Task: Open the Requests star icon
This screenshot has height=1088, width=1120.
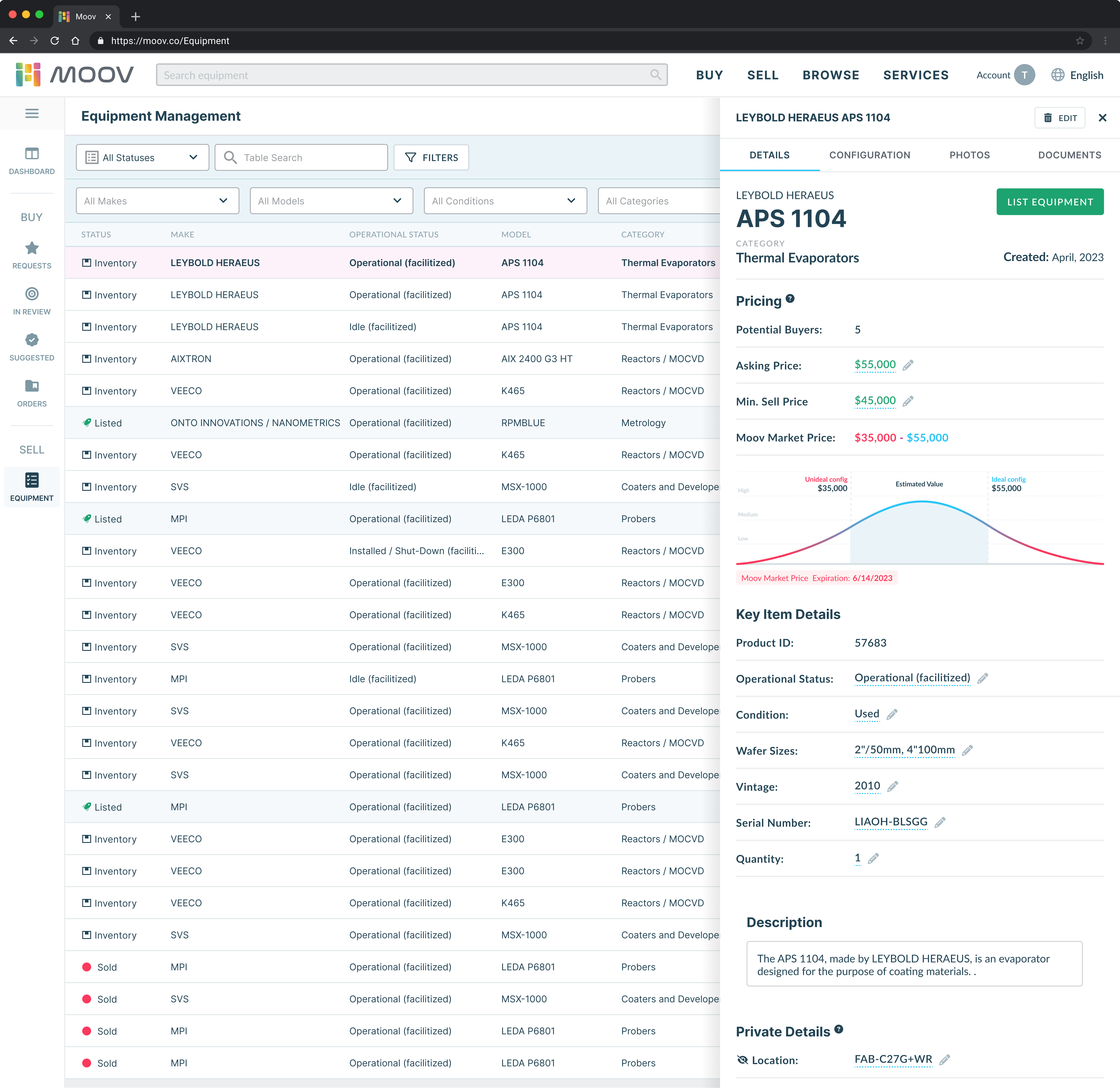Action: (x=32, y=248)
